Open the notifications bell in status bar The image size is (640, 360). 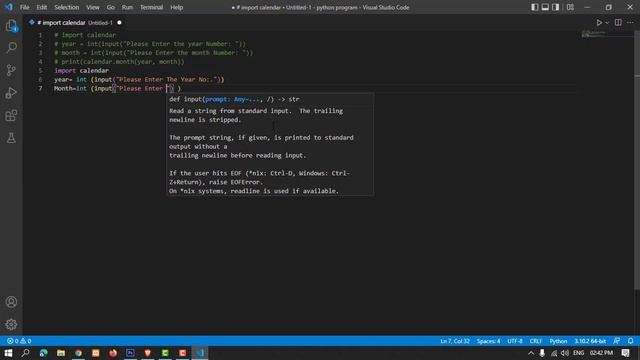click(x=630, y=341)
